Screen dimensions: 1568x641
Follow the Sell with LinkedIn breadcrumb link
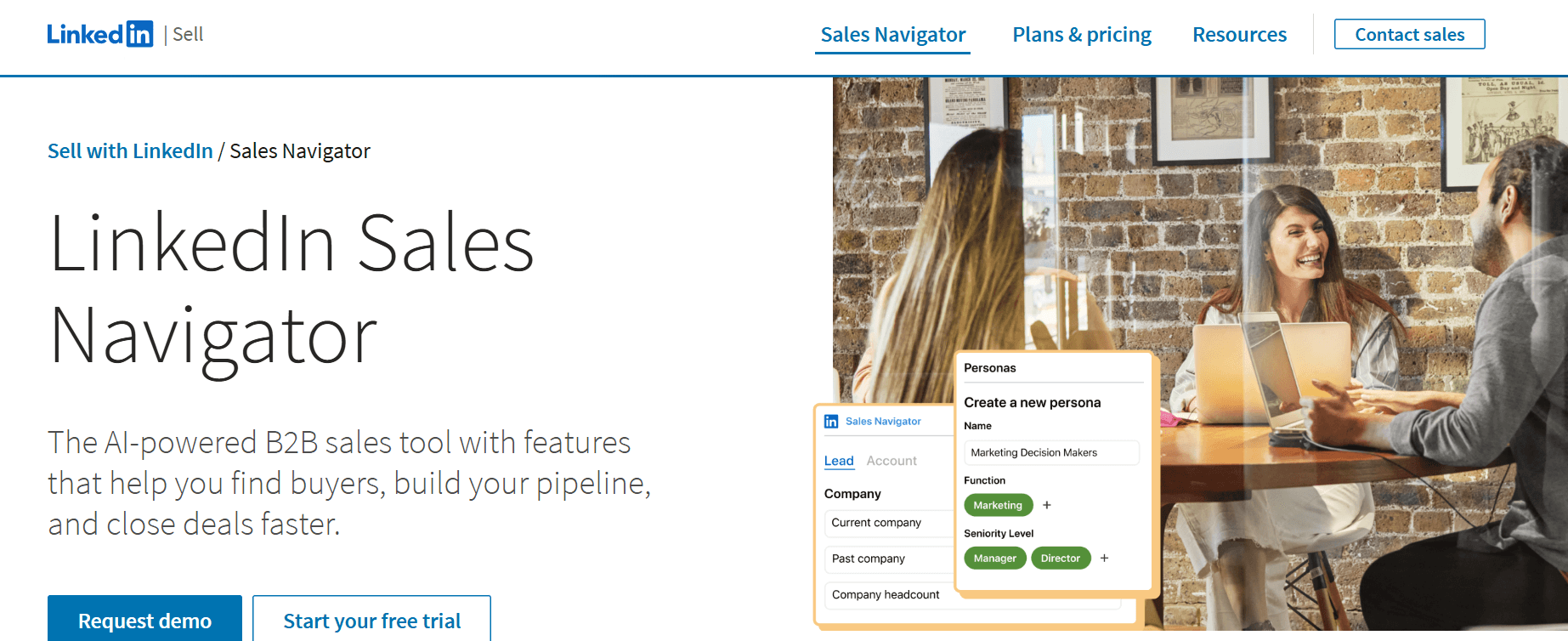point(129,150)
